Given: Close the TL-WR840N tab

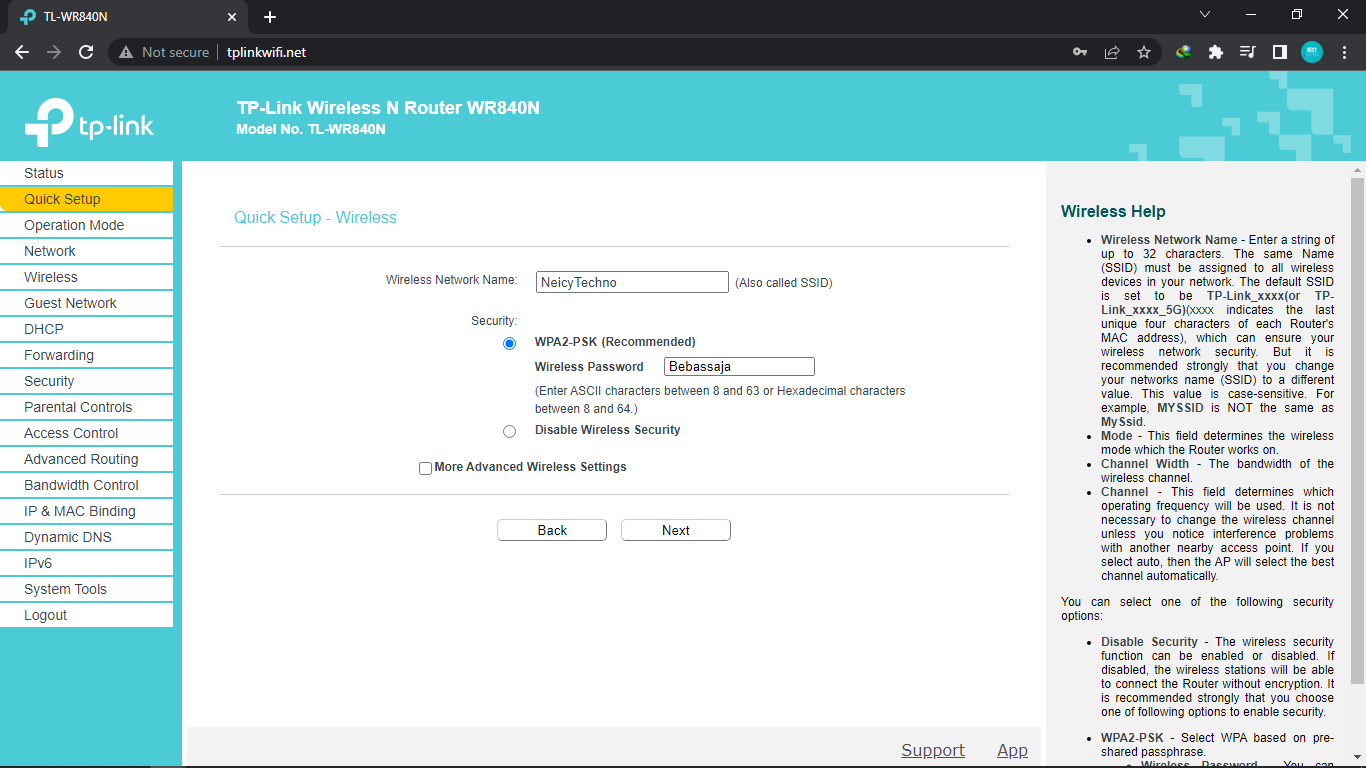Looking at the screenshot, I should [x=232, y=17].
